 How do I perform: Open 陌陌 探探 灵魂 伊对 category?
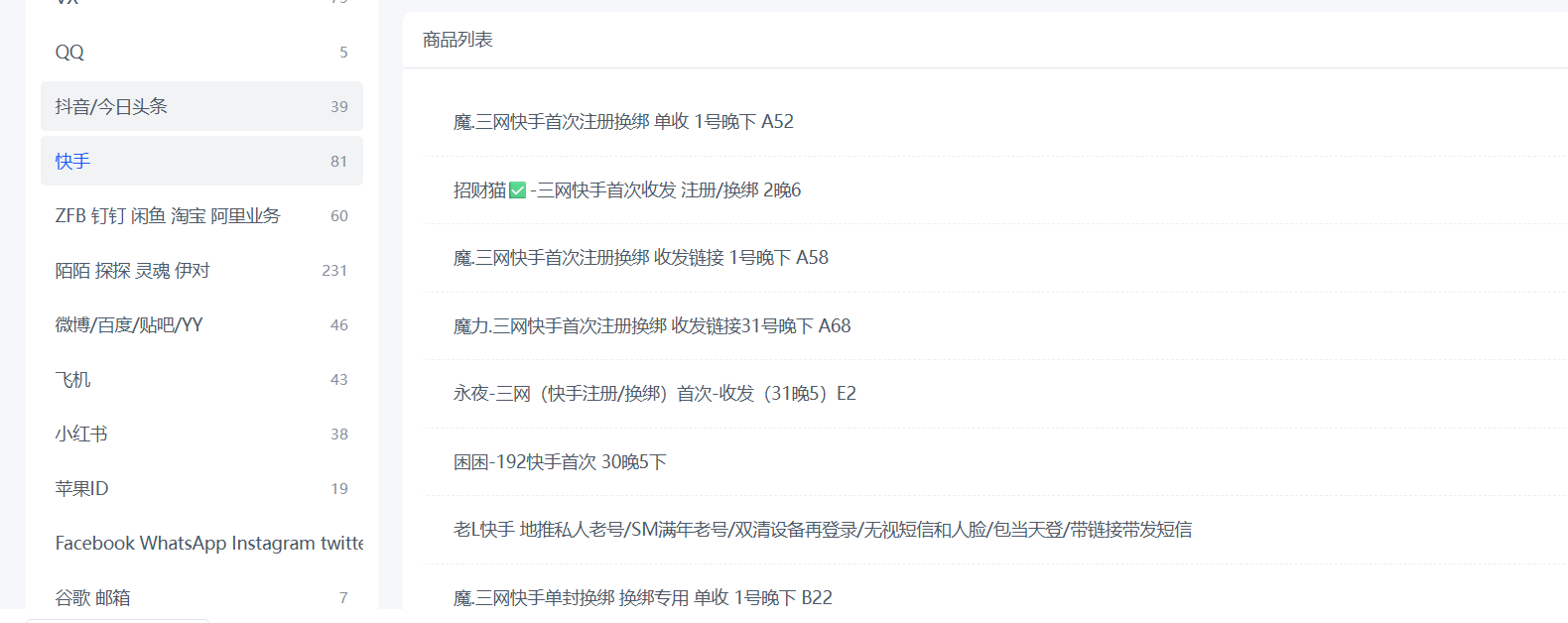pos(201,270)
